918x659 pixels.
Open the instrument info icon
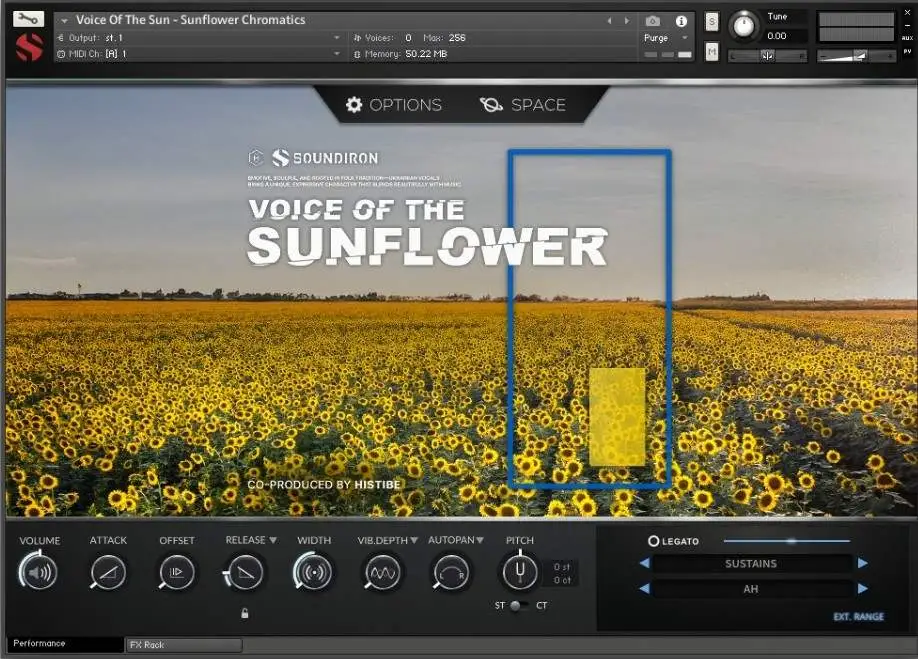(x=681, y=21)
